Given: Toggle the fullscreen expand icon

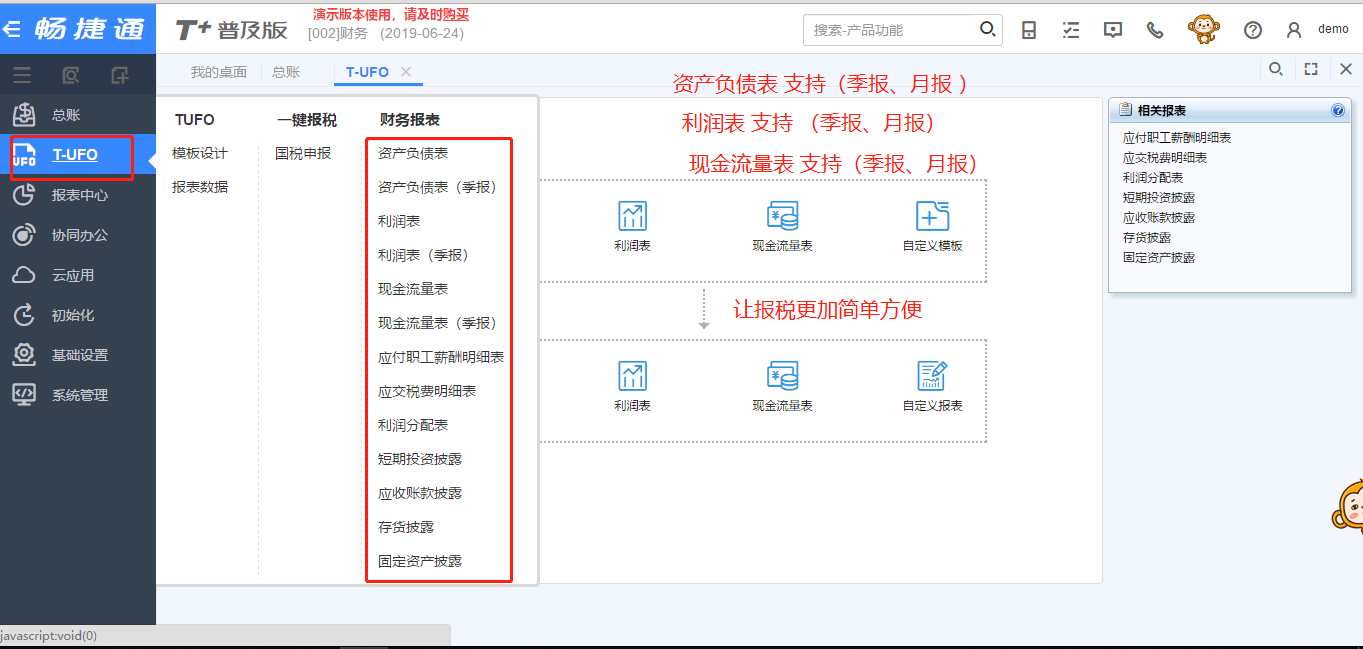Looking at the screenshot, I should coord(1311,69).
